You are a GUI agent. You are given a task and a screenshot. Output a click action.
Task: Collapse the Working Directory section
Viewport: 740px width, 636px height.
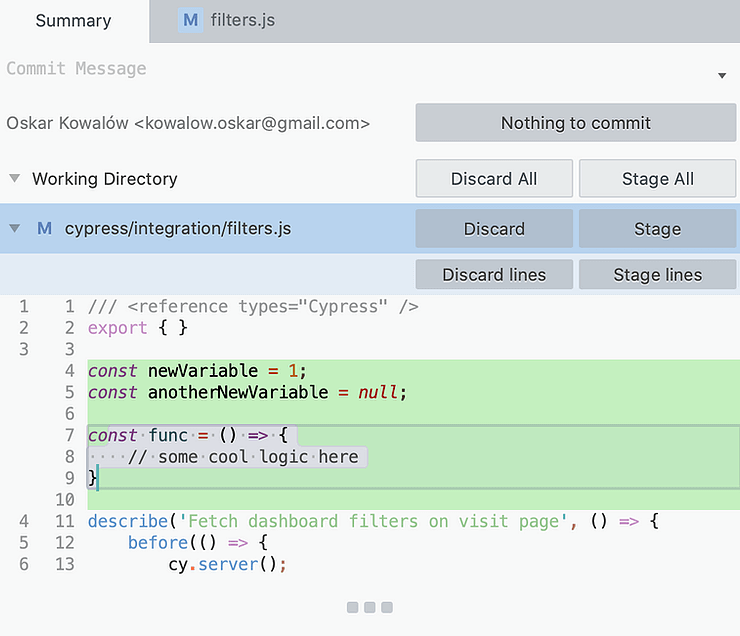[x=15, y=178]
